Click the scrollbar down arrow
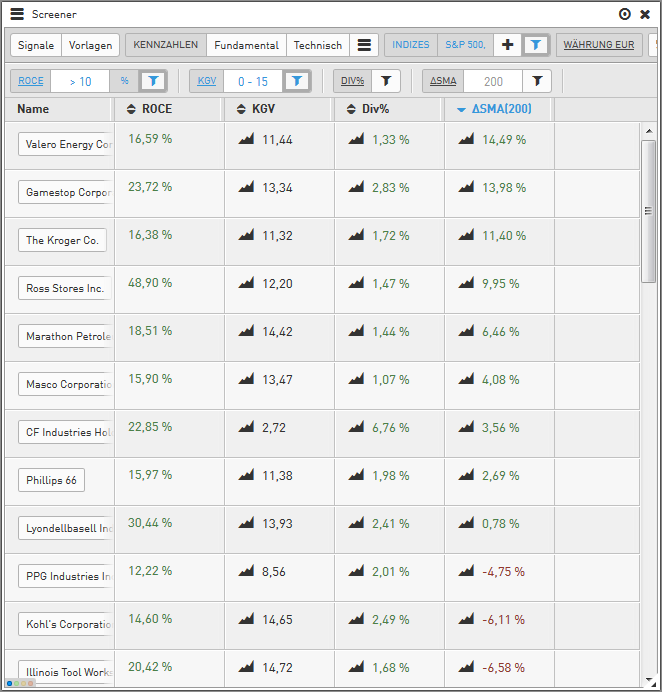662x692 pixels. coord(649,680)
